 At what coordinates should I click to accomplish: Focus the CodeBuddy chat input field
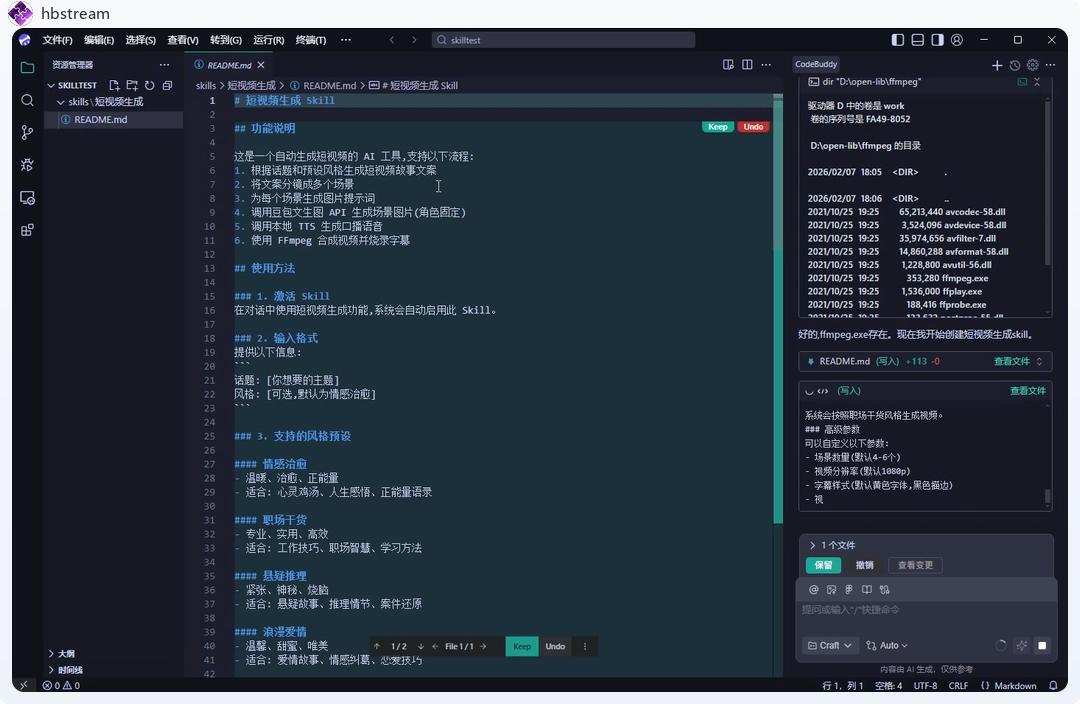(x=925, y=610)
